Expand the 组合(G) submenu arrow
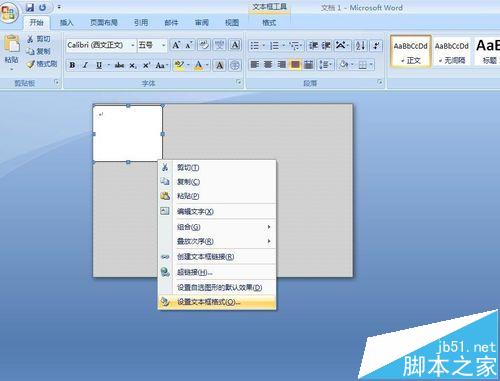 [x=269, y=227]
